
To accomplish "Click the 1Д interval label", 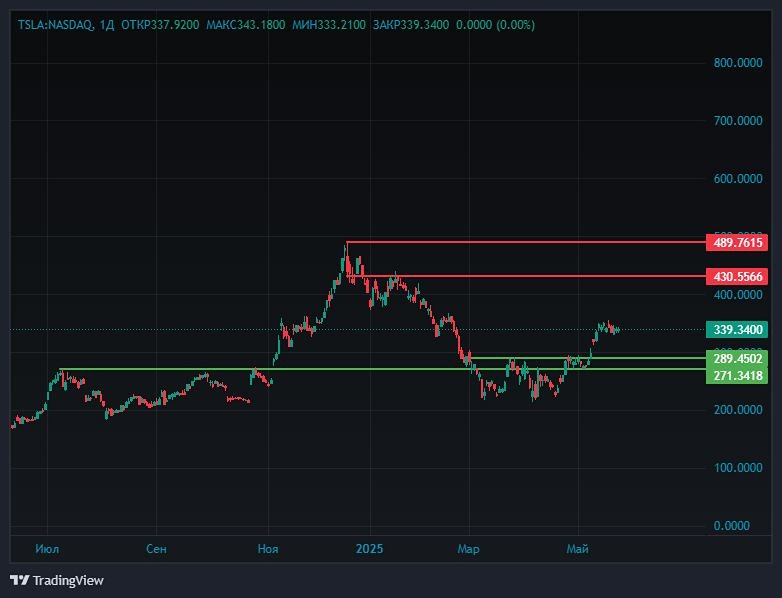I will (107, 25).
